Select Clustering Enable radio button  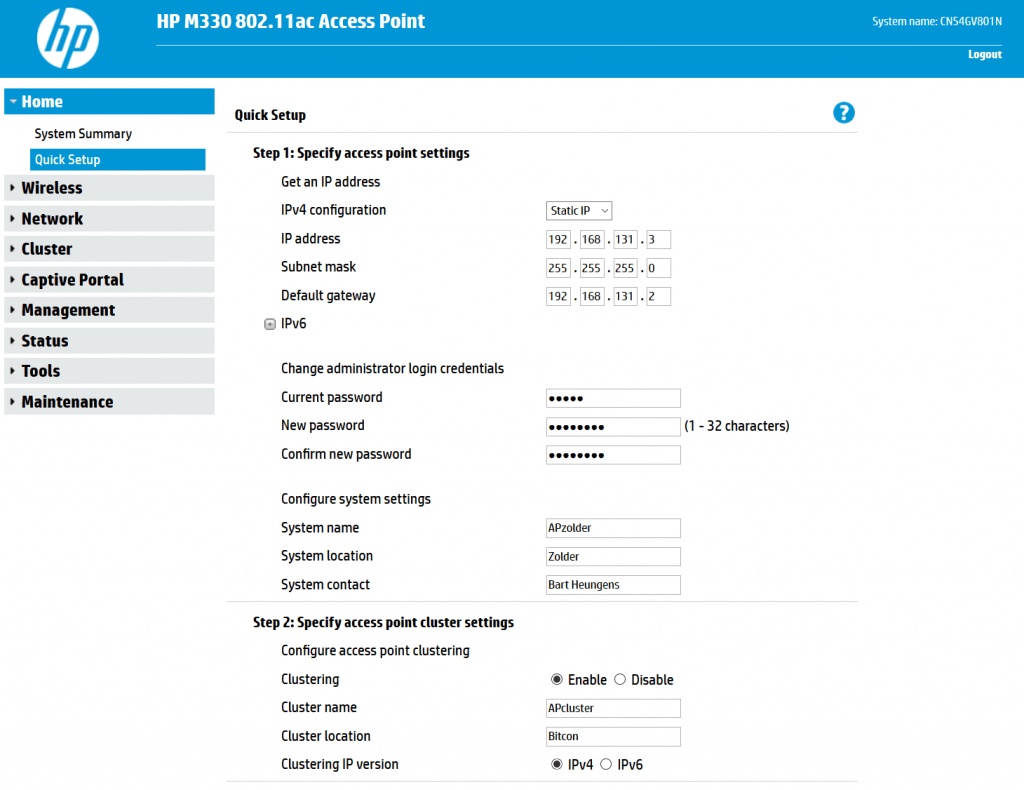coord(556,680)
